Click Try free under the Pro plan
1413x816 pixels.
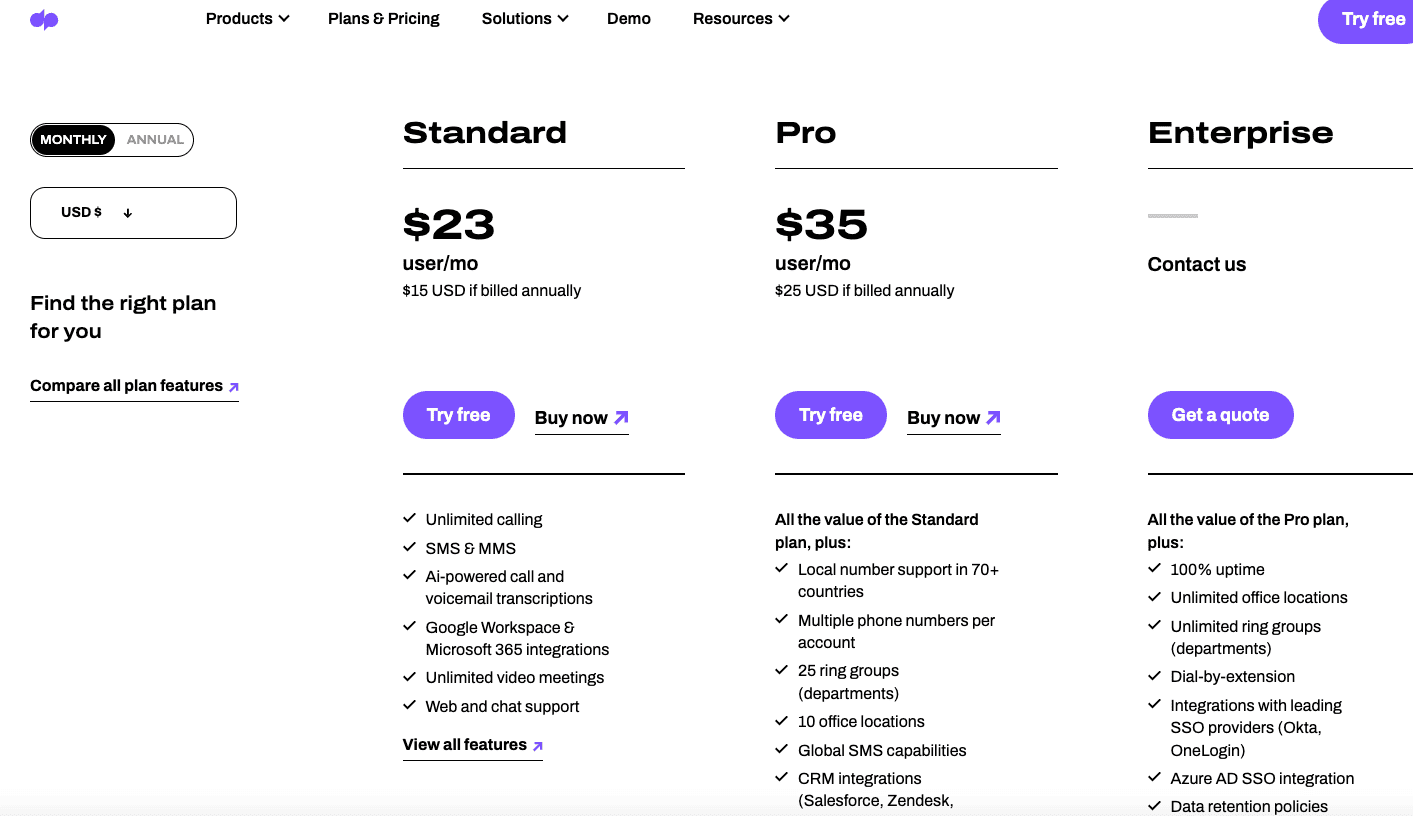(x=831, y=415)
